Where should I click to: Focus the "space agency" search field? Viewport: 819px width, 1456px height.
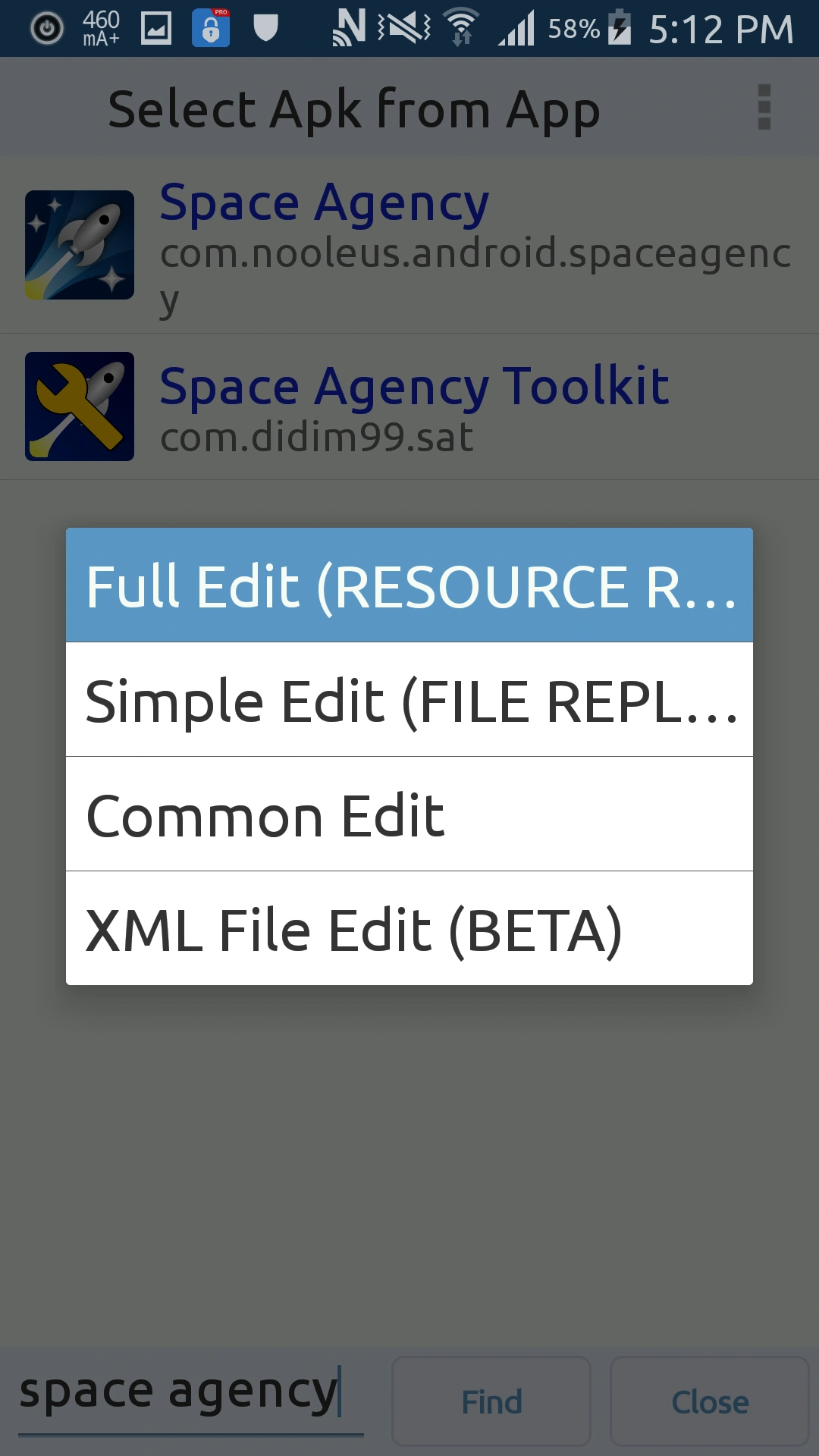tap(190, 1394)
